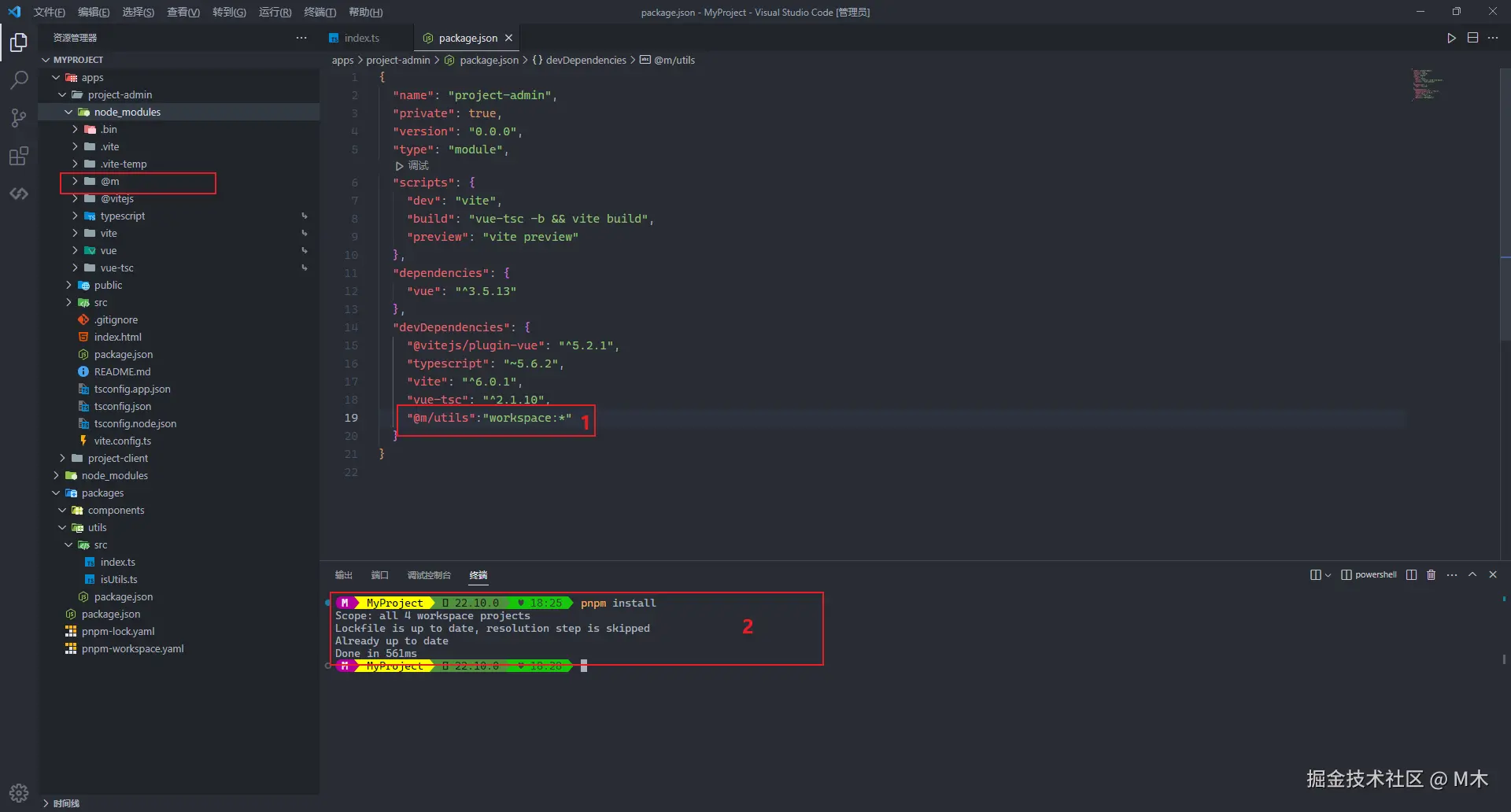The width and height of the screenshot is (1511, 812).
Task: Switch to the 输出 panel tab
Action: coord(344,575)
